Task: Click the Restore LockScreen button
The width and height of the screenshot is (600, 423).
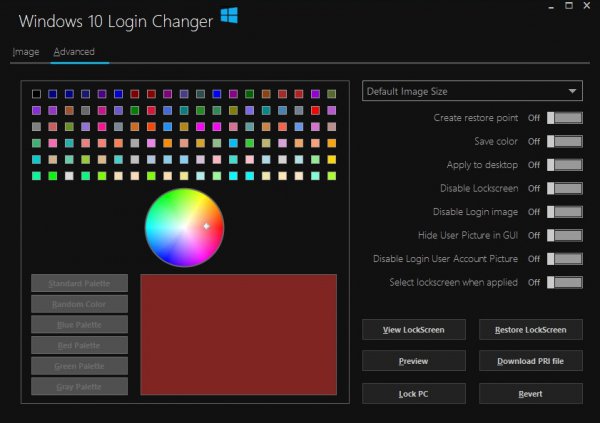Action: [531, 330]
